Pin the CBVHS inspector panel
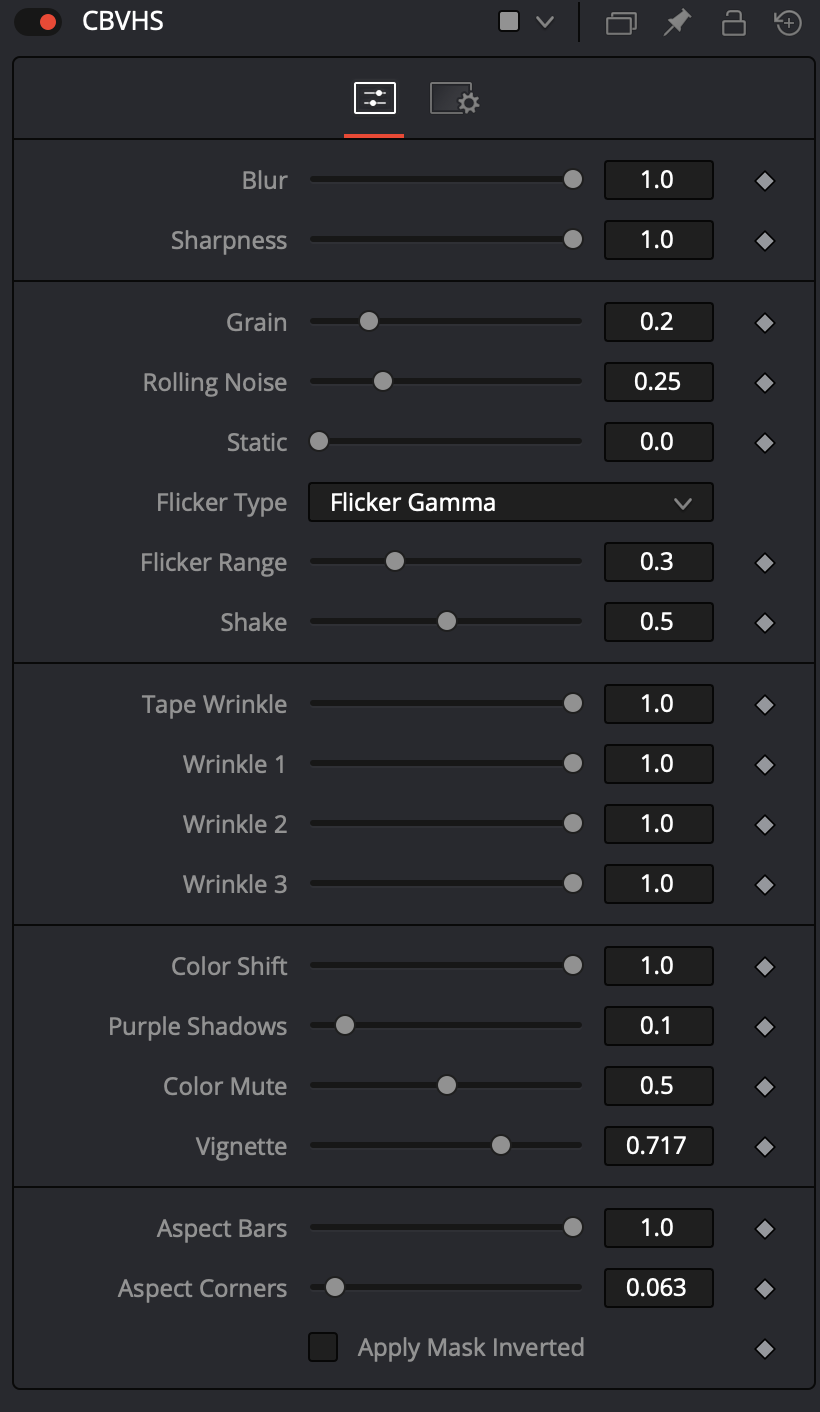 click(678, 22)
